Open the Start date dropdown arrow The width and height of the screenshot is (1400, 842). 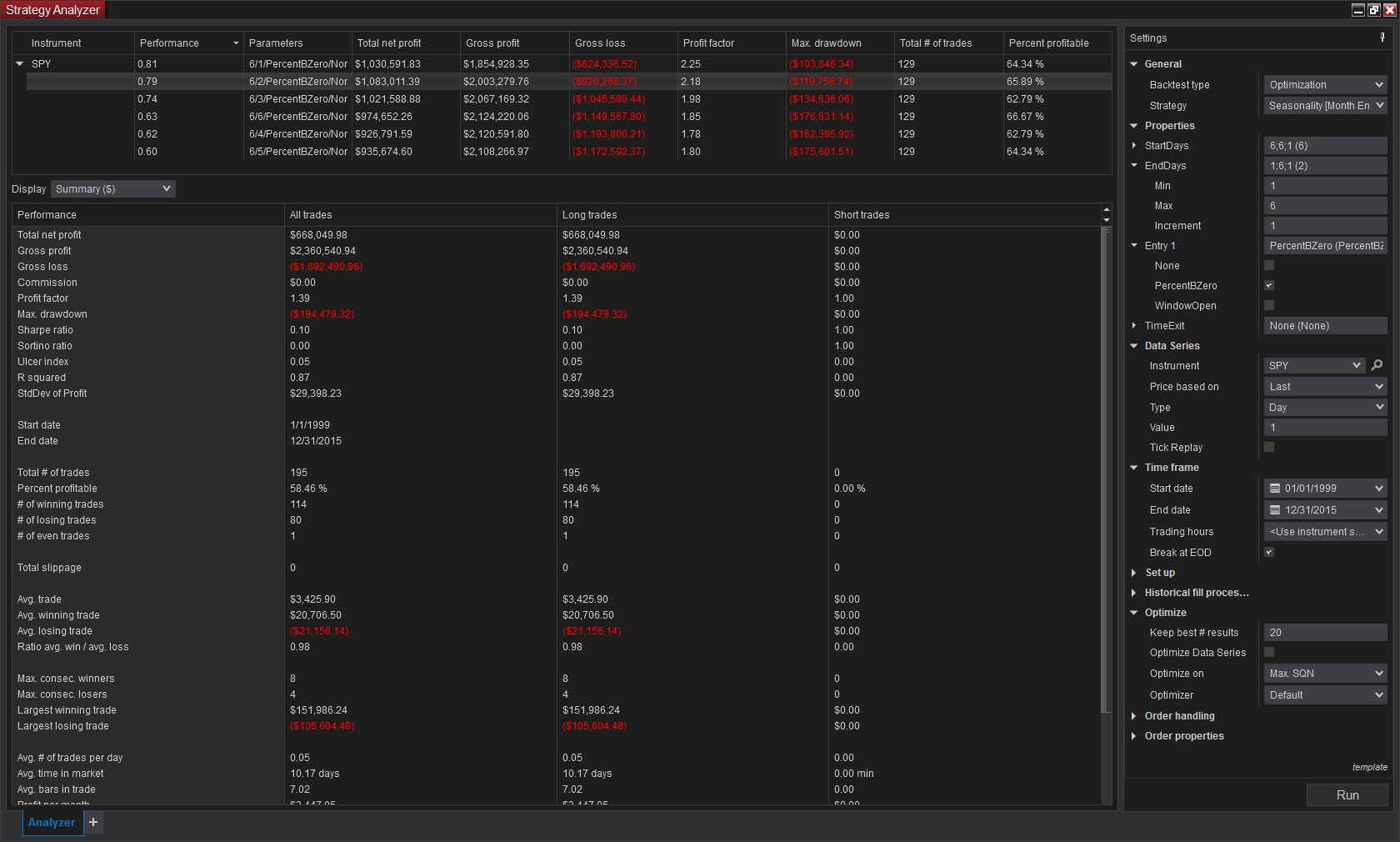[1378, 489]
